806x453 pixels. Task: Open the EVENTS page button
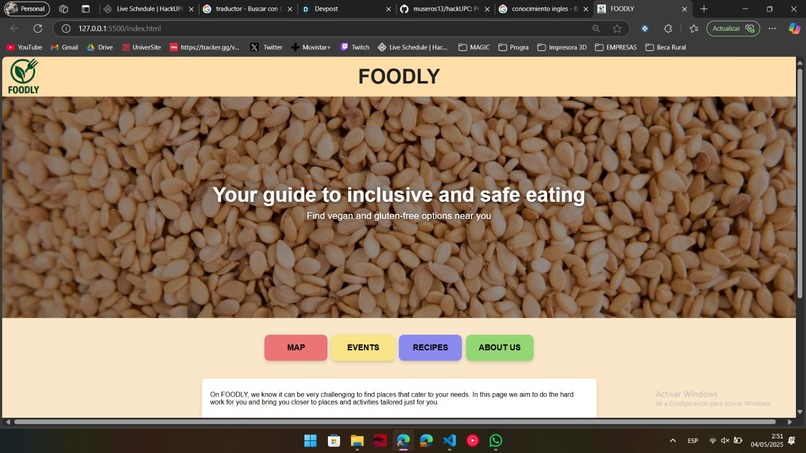point(363,348)
